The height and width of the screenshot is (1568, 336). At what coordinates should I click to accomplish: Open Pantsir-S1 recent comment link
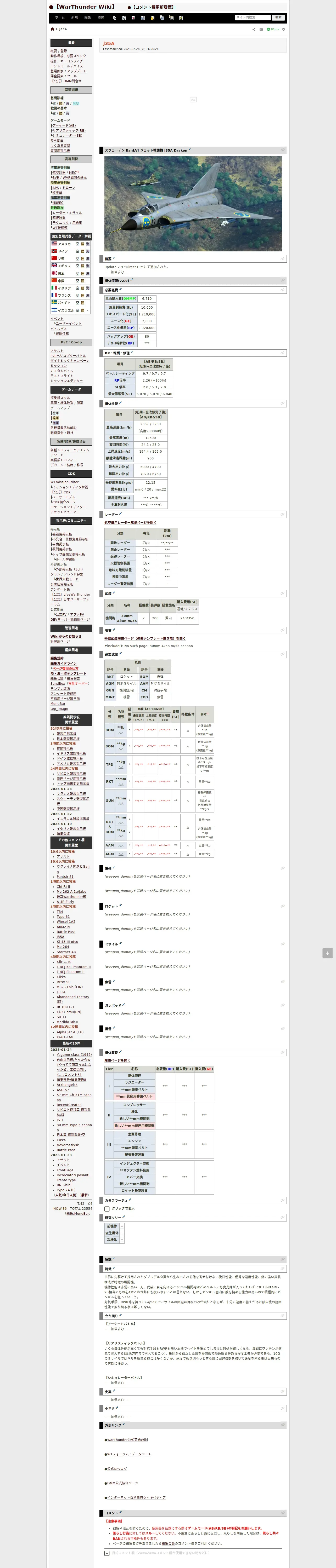click(65, 877)
